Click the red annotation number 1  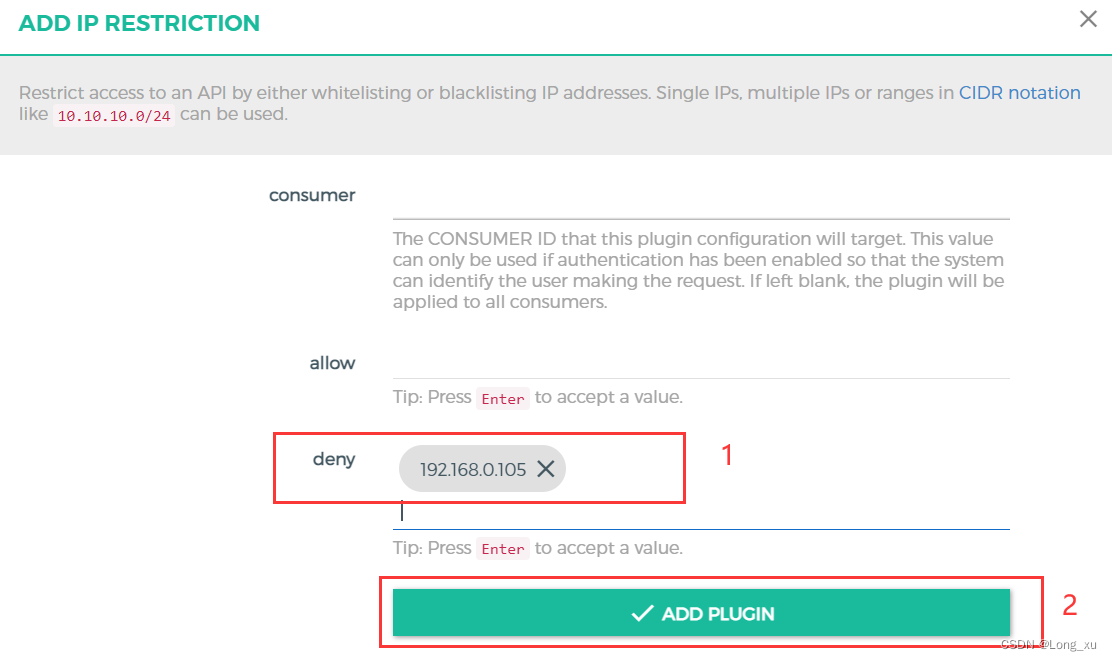(x=727, y=456)
